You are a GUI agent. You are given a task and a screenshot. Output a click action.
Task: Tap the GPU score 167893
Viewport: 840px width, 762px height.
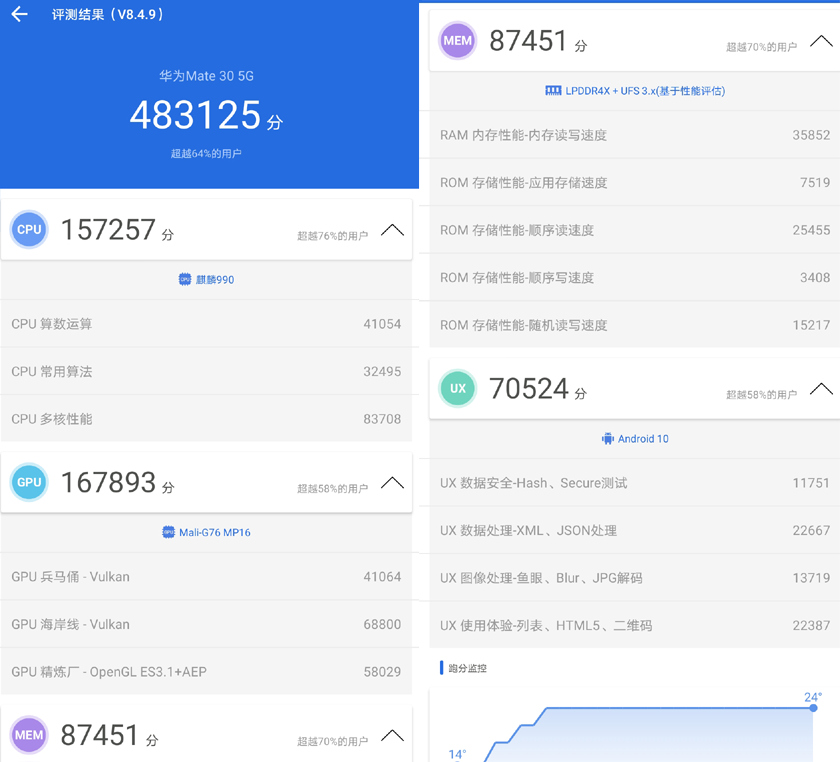point(108,482)
